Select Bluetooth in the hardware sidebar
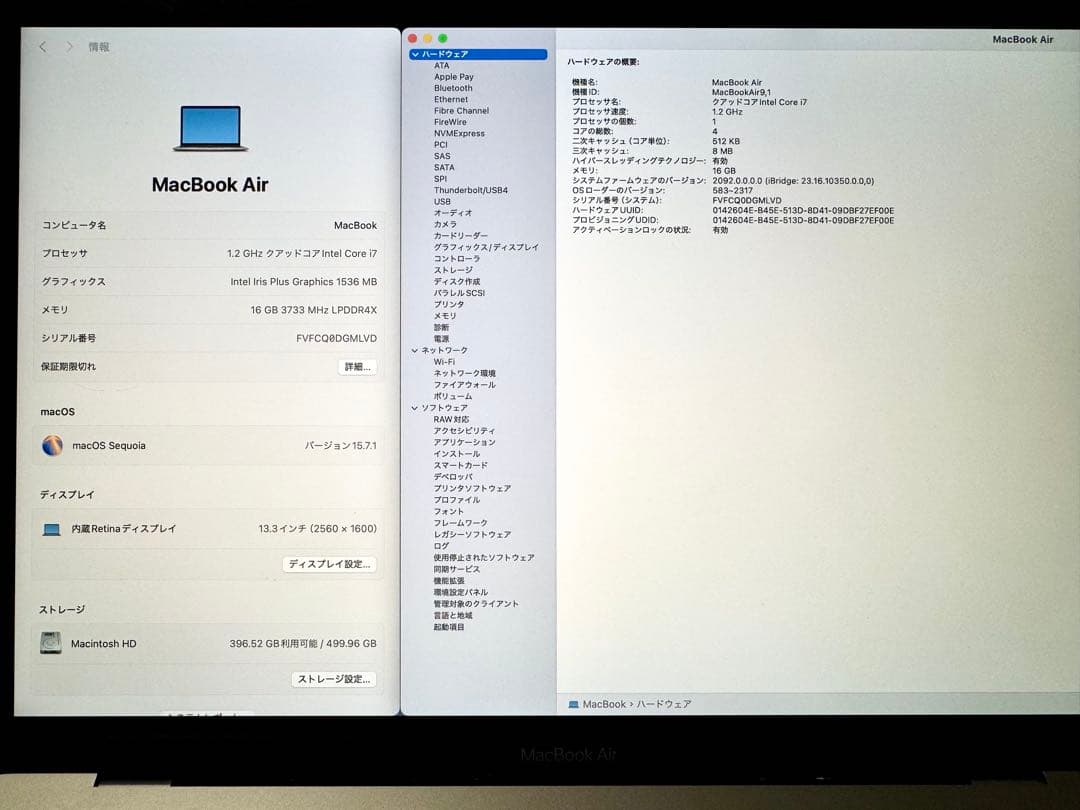 452,87
